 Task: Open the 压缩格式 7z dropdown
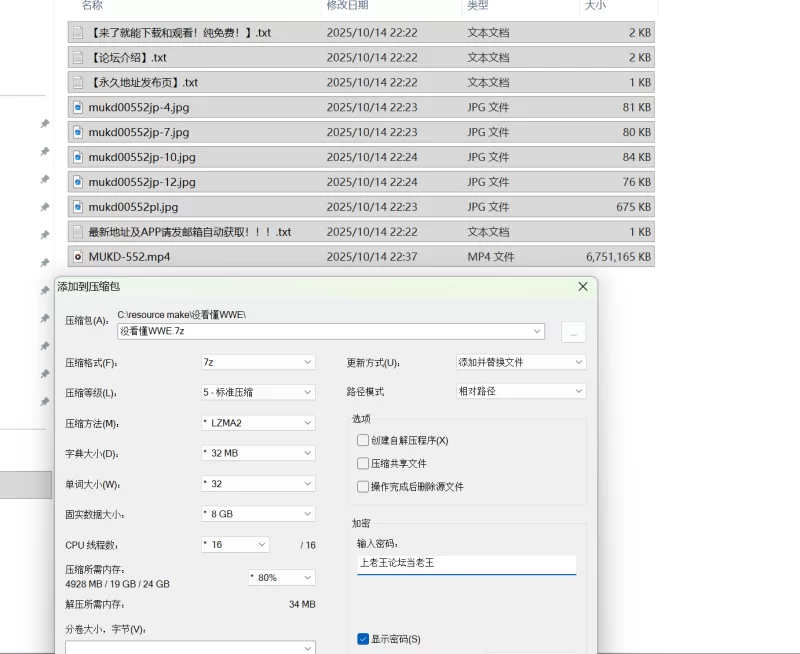[x=258, y=362]
